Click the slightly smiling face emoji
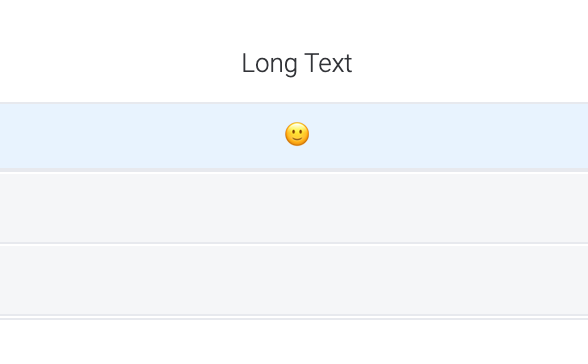The height and width of the screenshot is (364, 588). [x=297, y=134]
